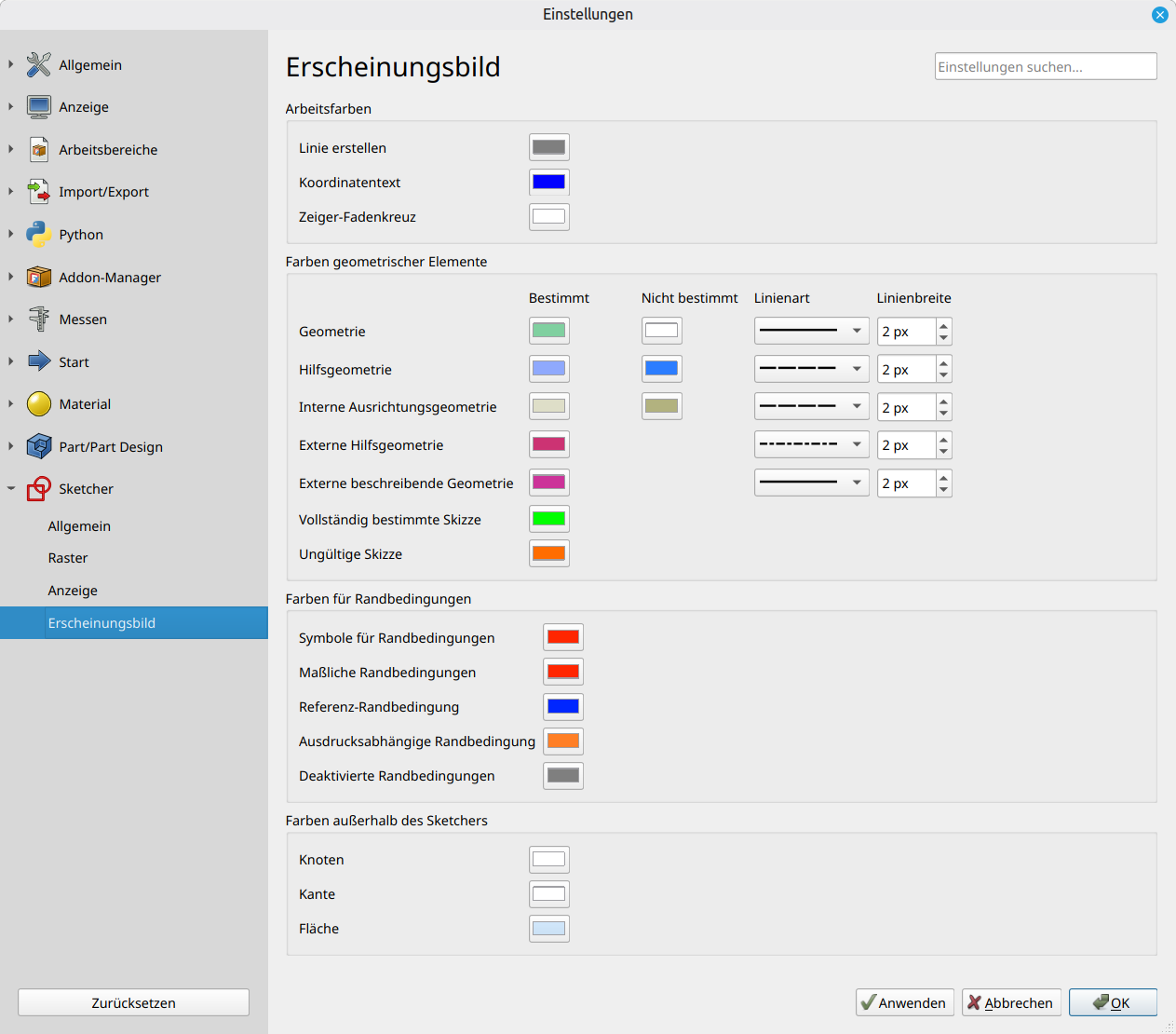
Task: Open Sketcher's Anzeige sub-page
Action: coord(73,591)
